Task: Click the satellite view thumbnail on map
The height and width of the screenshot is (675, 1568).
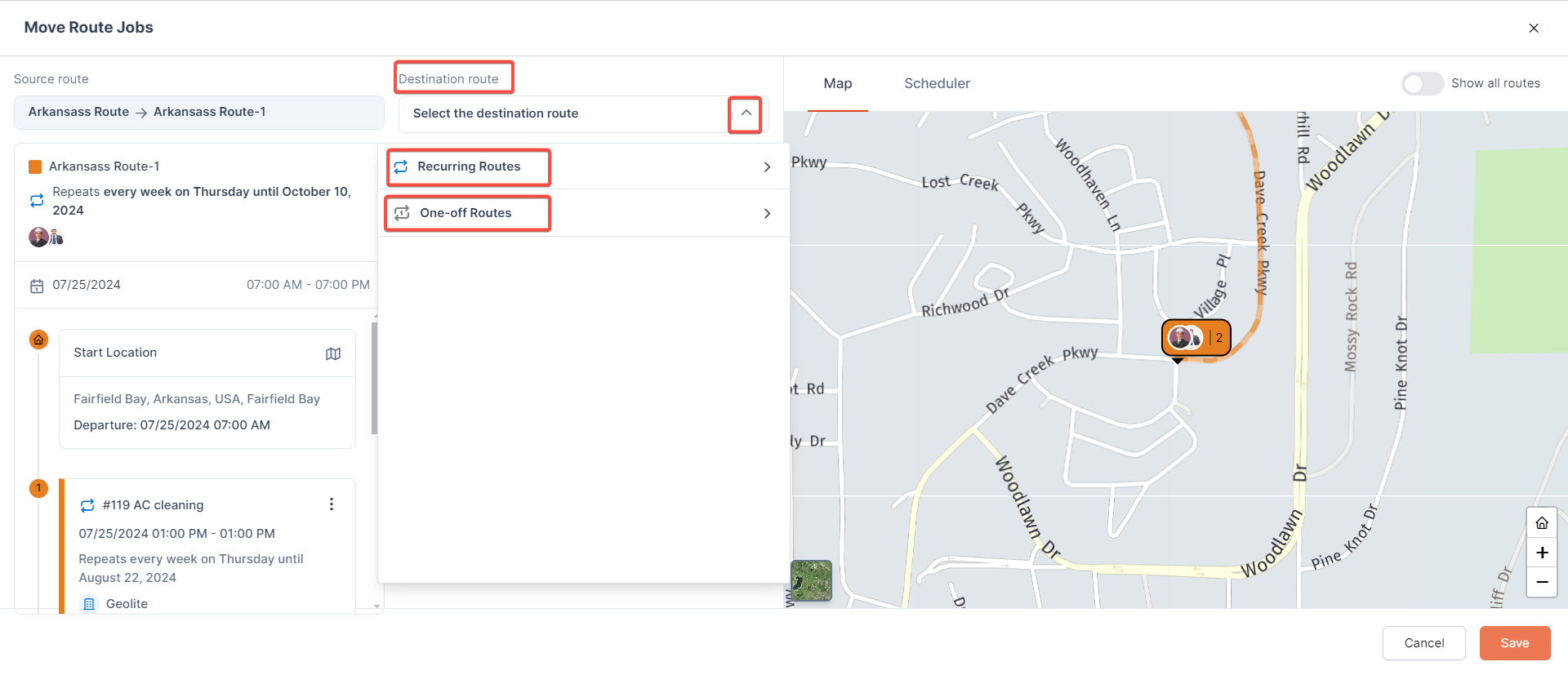Action: [x=811, y=580]
